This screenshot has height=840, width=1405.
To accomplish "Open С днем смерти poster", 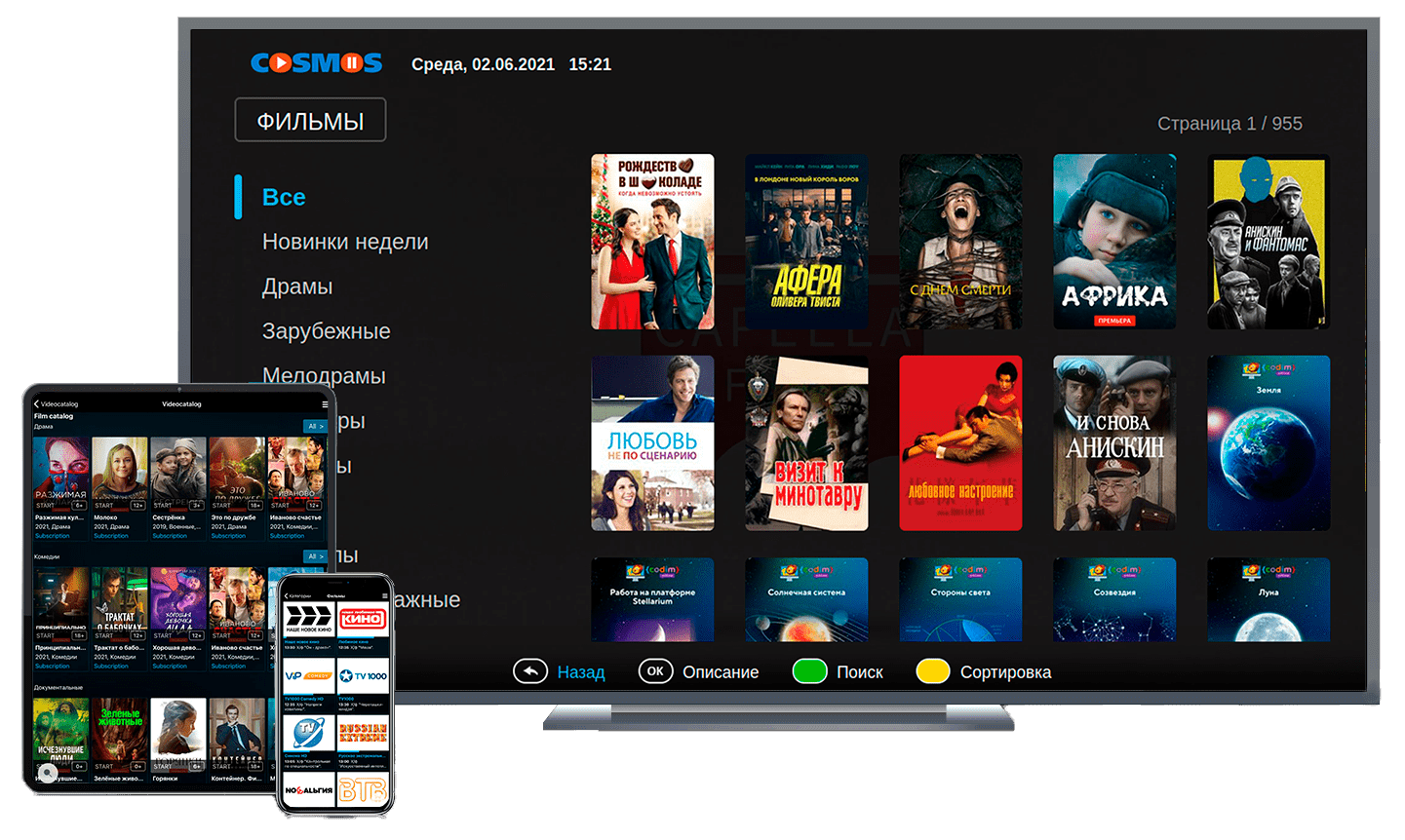I will coord(960,242).
